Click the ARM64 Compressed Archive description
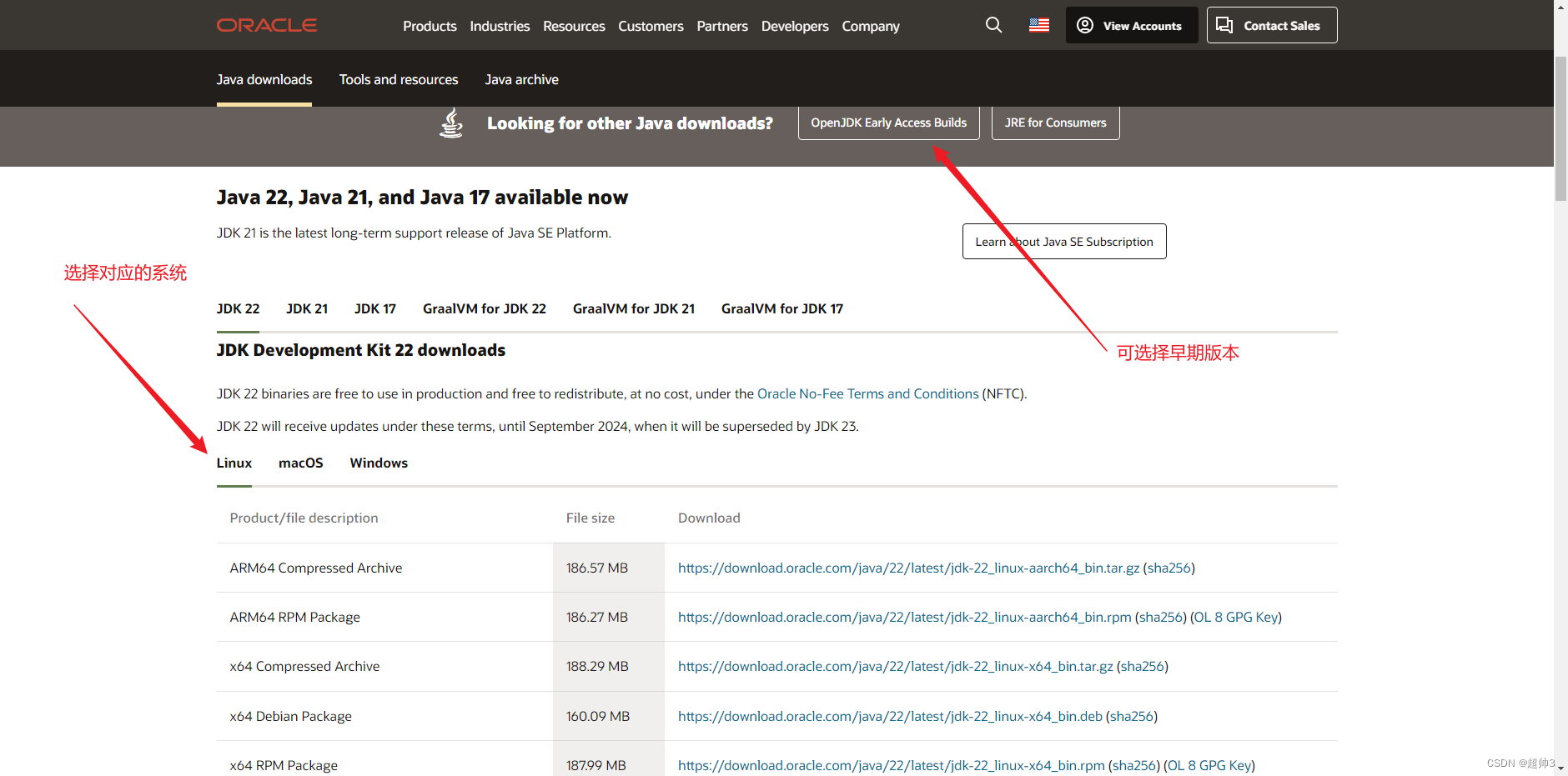 pos(316,568)
